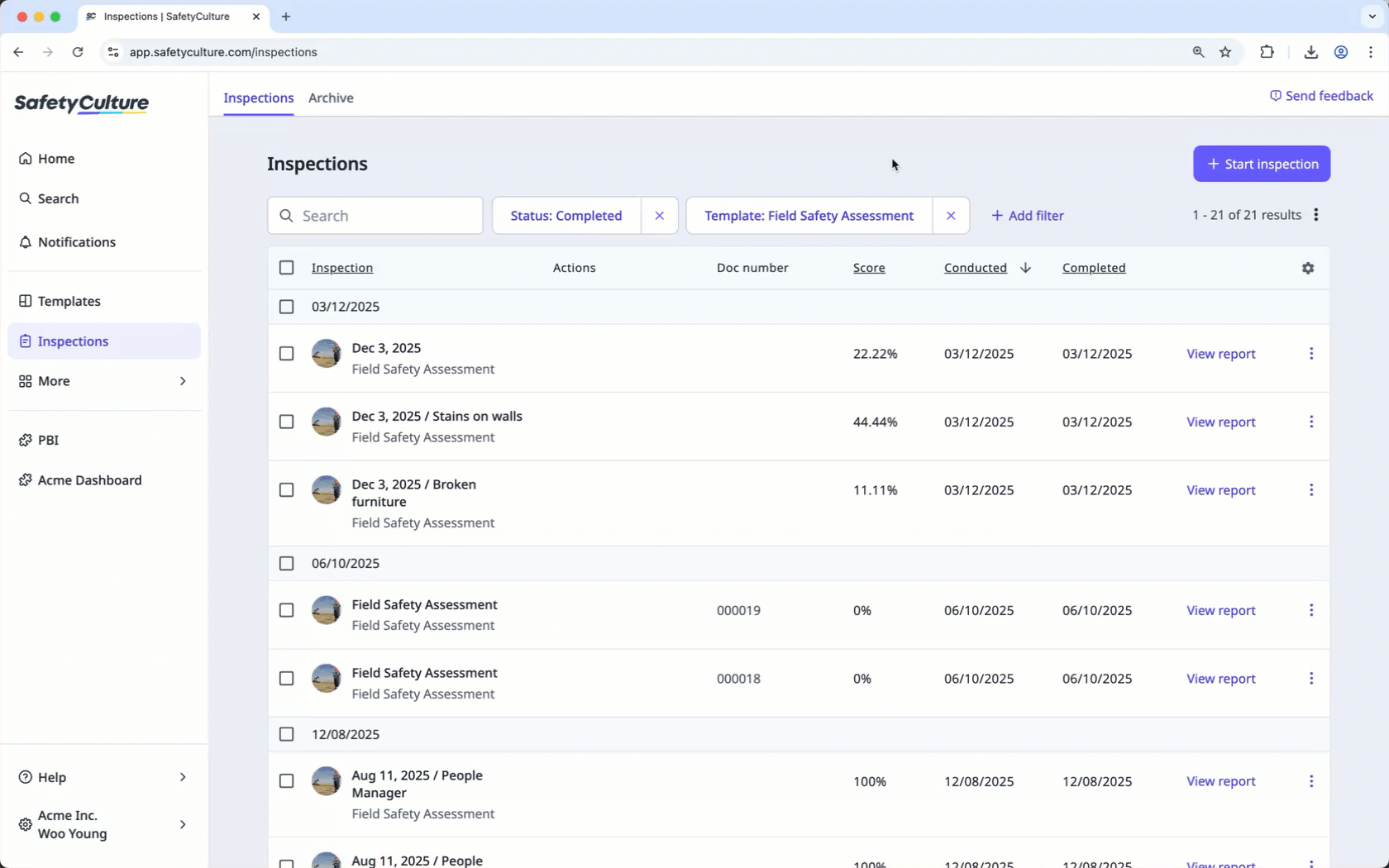Viewport: 1389px width, 868px height.
Task: Expand the More menu in sidebar
Action: coord(104,381)
